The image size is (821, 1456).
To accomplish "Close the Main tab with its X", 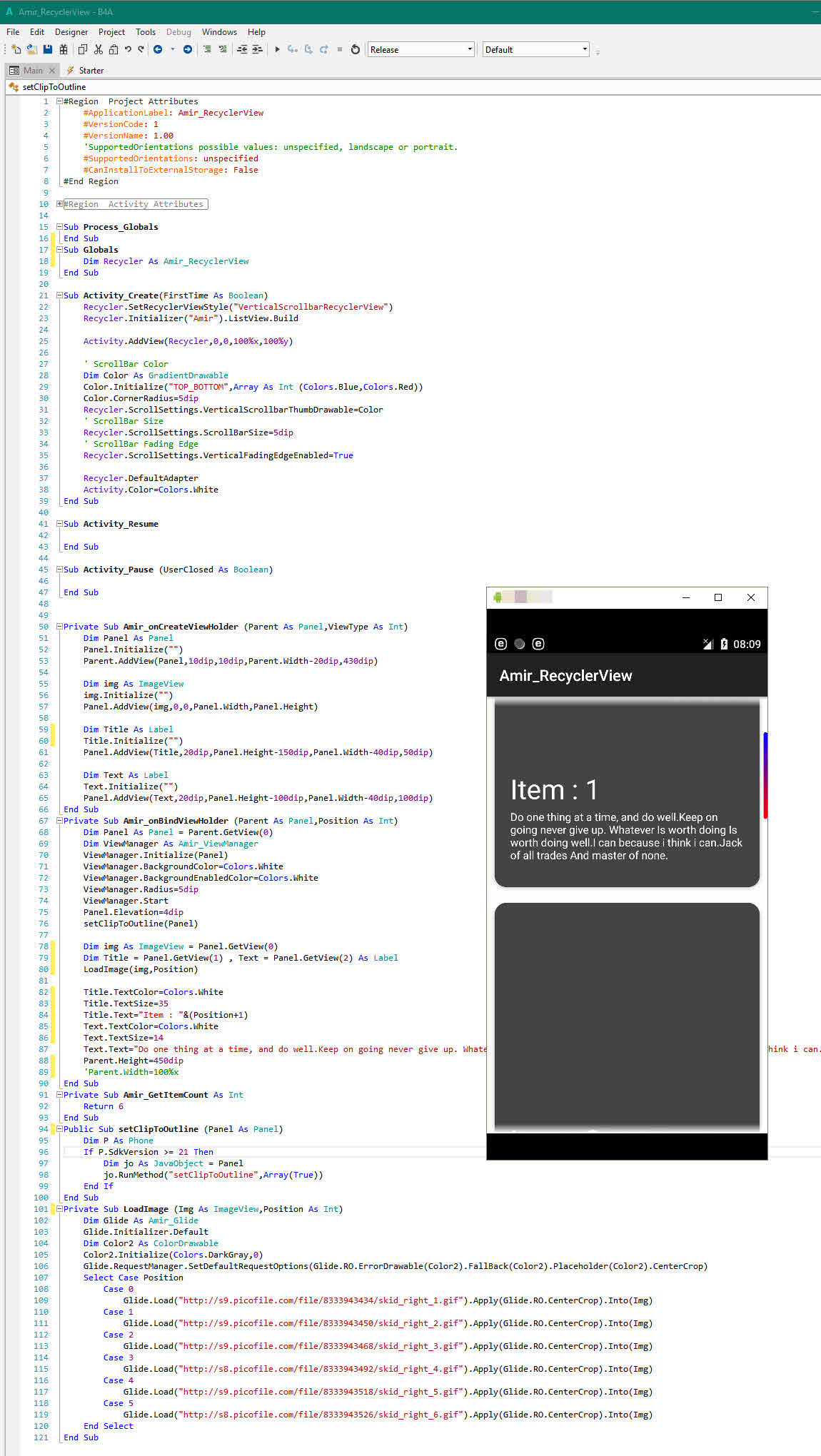I will (52, 71).
